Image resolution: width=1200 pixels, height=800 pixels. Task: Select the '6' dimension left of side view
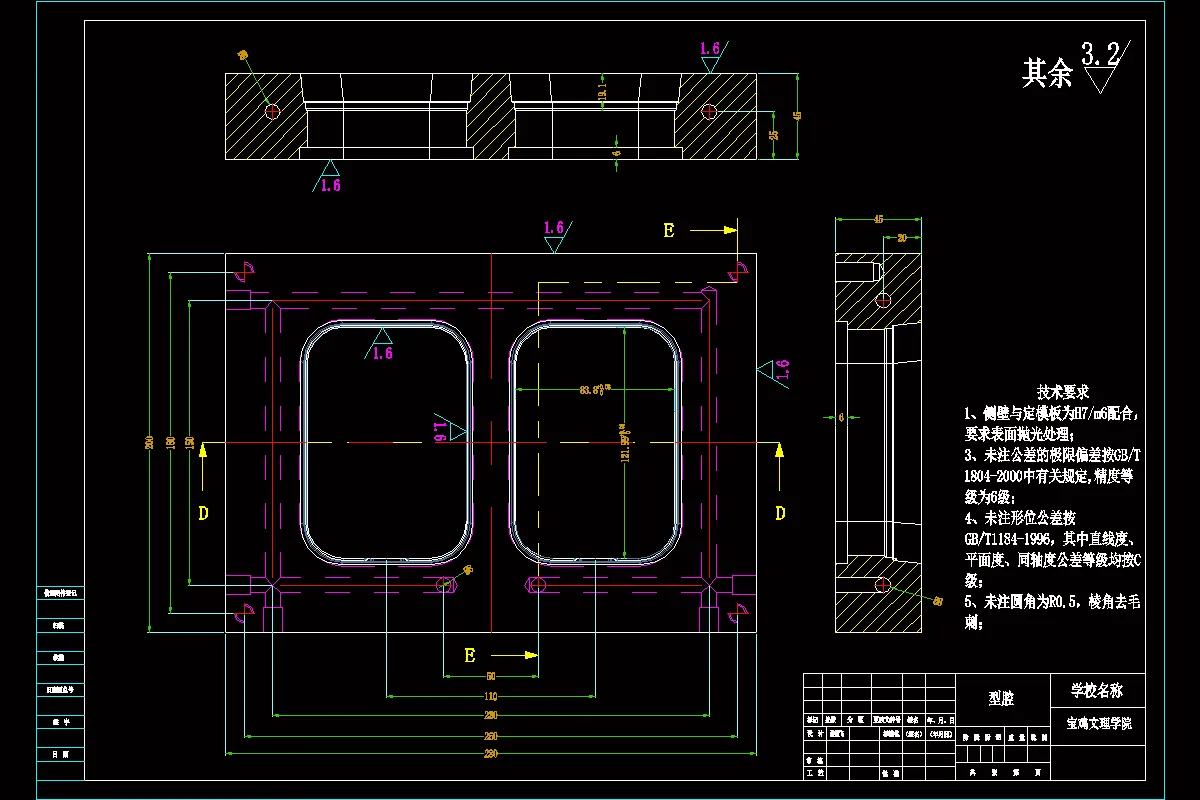pyautogui.click(x=841, y=416)
